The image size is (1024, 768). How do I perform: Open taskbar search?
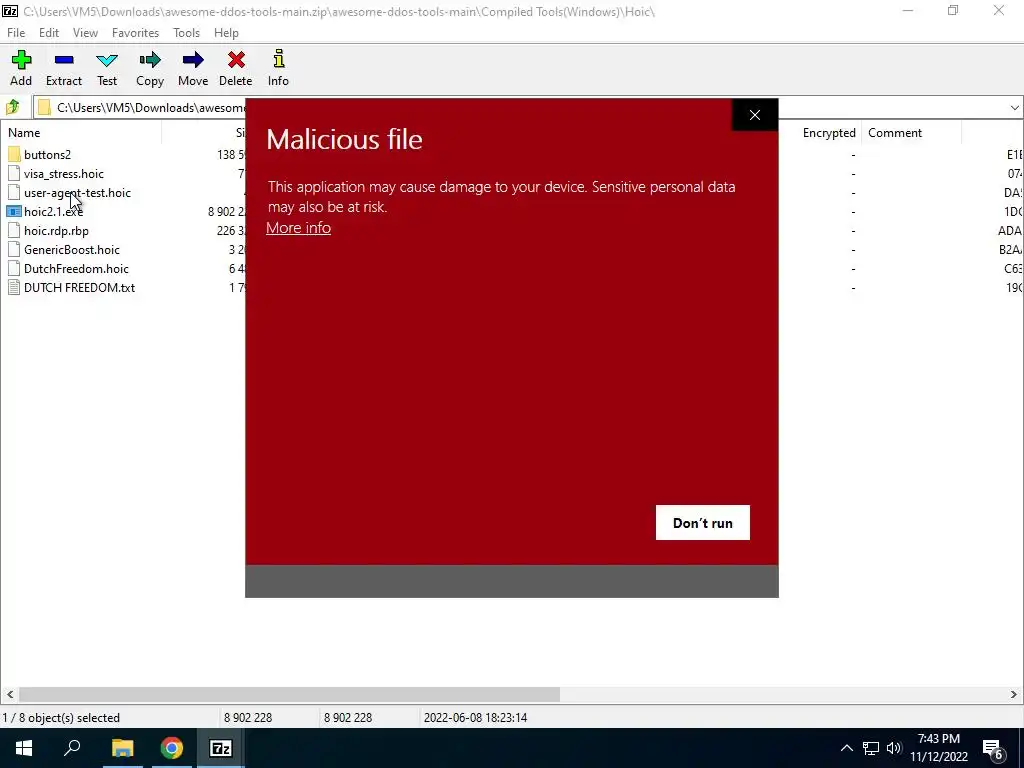72,748
